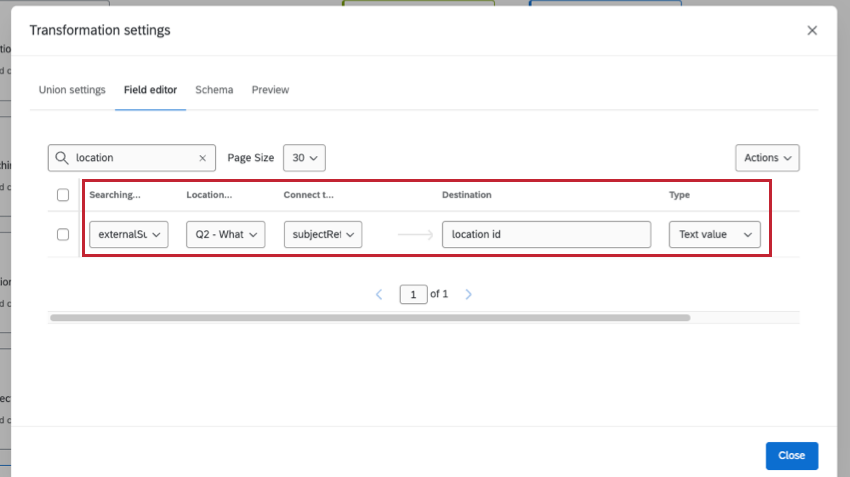Tick the location id row checkbox

click(x=63, y=234)
